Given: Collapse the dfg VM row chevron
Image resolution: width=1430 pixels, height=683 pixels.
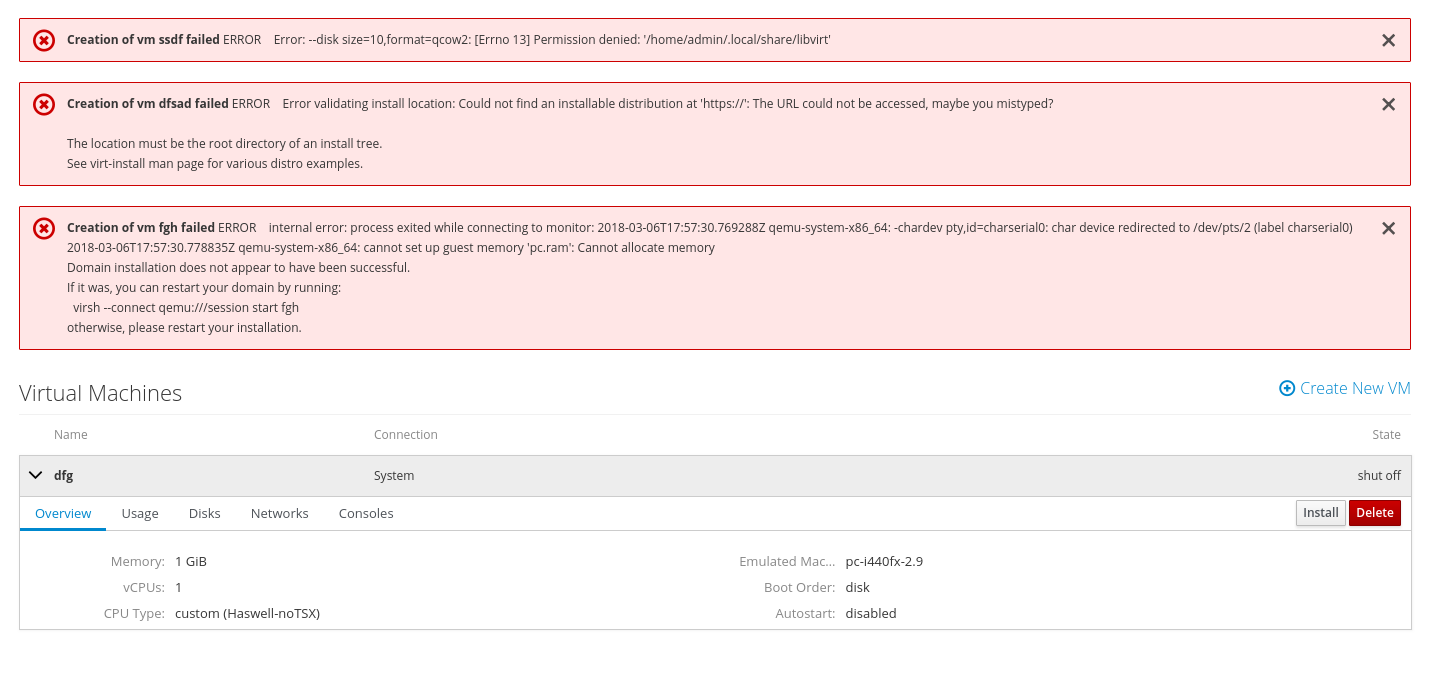Looking at the screenshot, I should coord(36,476).
